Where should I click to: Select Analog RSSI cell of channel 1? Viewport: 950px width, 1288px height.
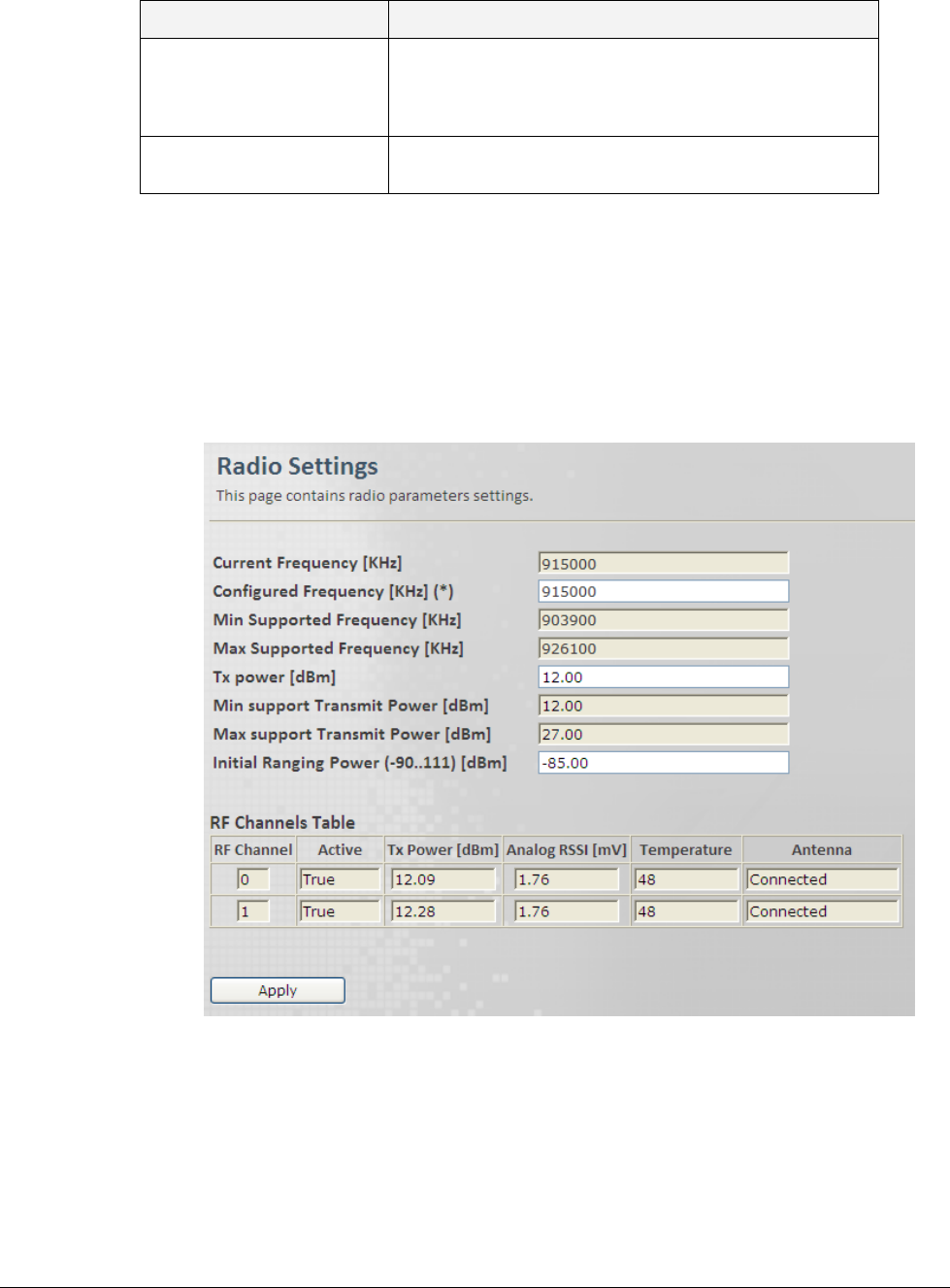tap(567, 911)
